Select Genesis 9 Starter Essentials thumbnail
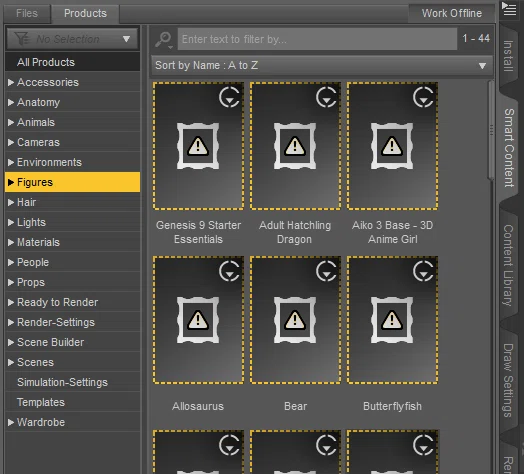 pos(199,146)
